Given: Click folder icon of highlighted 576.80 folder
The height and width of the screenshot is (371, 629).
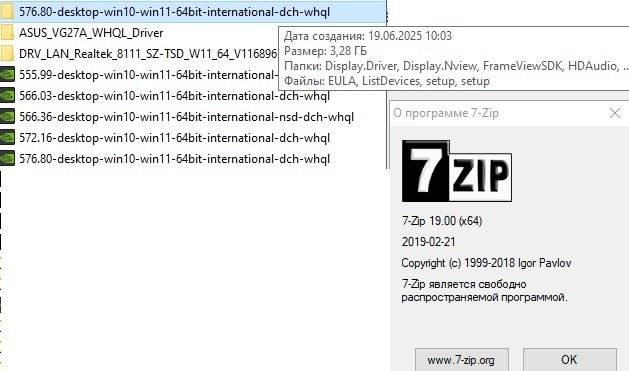Looking at the screenshot, I should coord(7,12).
